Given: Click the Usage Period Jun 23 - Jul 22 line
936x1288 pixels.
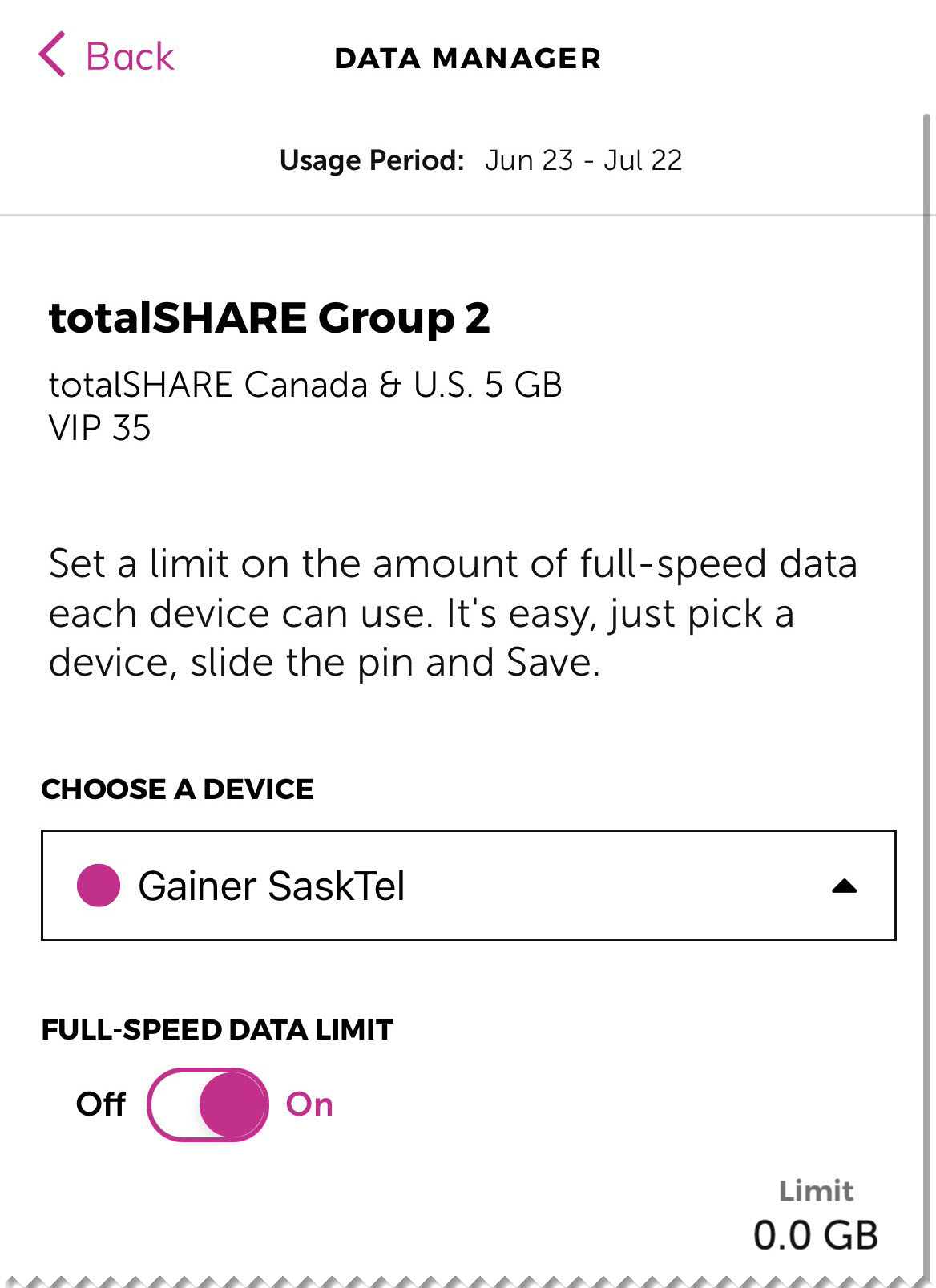Looking at the screenshot, I should (x=481, y=160).
